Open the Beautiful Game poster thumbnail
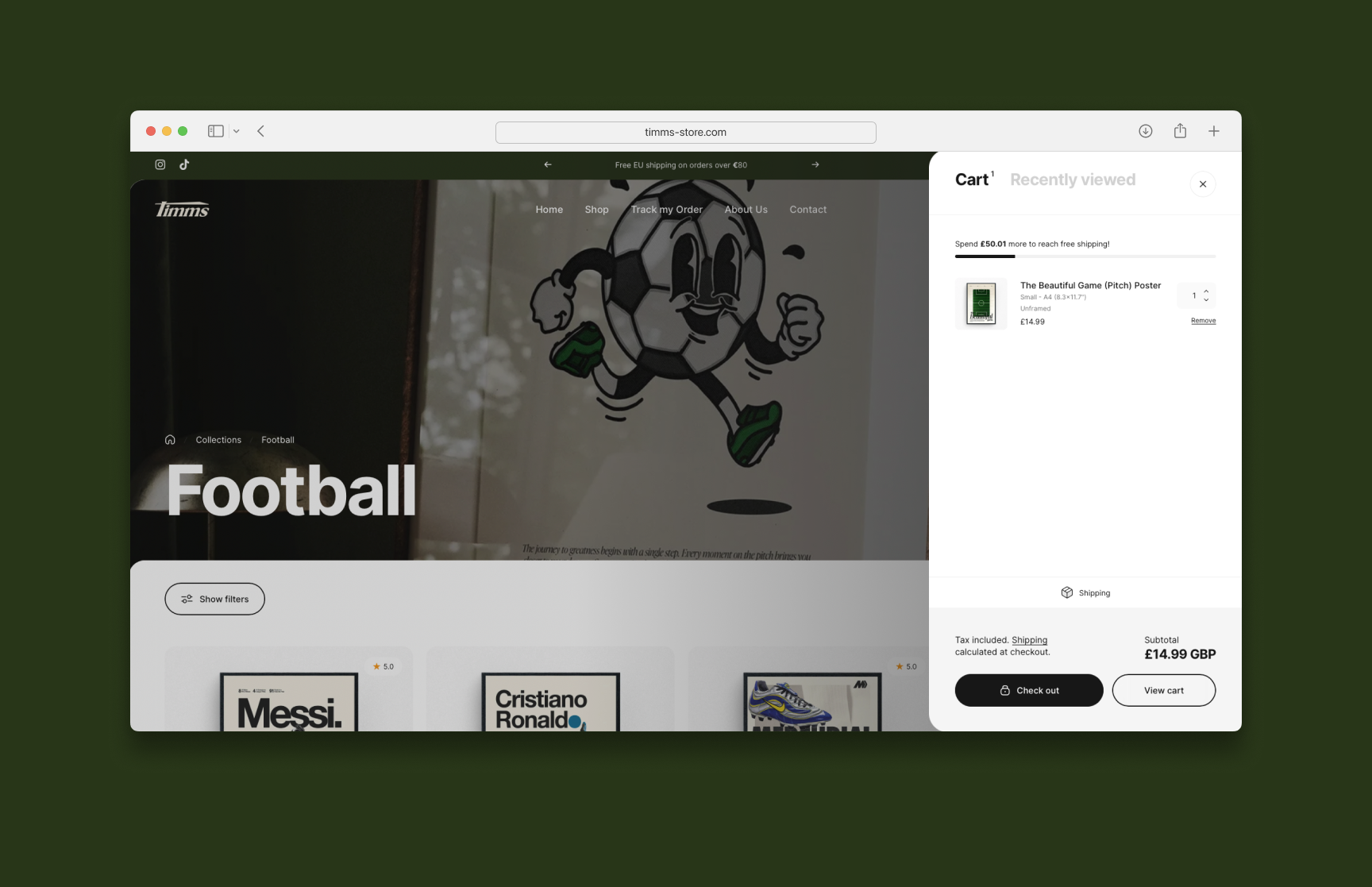The image size is (1372, 887). tap(981, 303)
